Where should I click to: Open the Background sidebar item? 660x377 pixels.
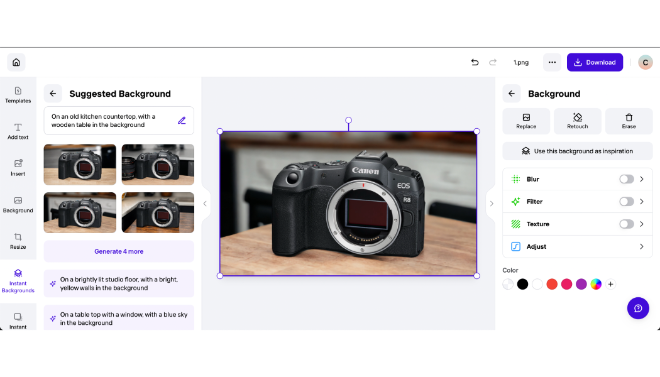coord(18,204)
